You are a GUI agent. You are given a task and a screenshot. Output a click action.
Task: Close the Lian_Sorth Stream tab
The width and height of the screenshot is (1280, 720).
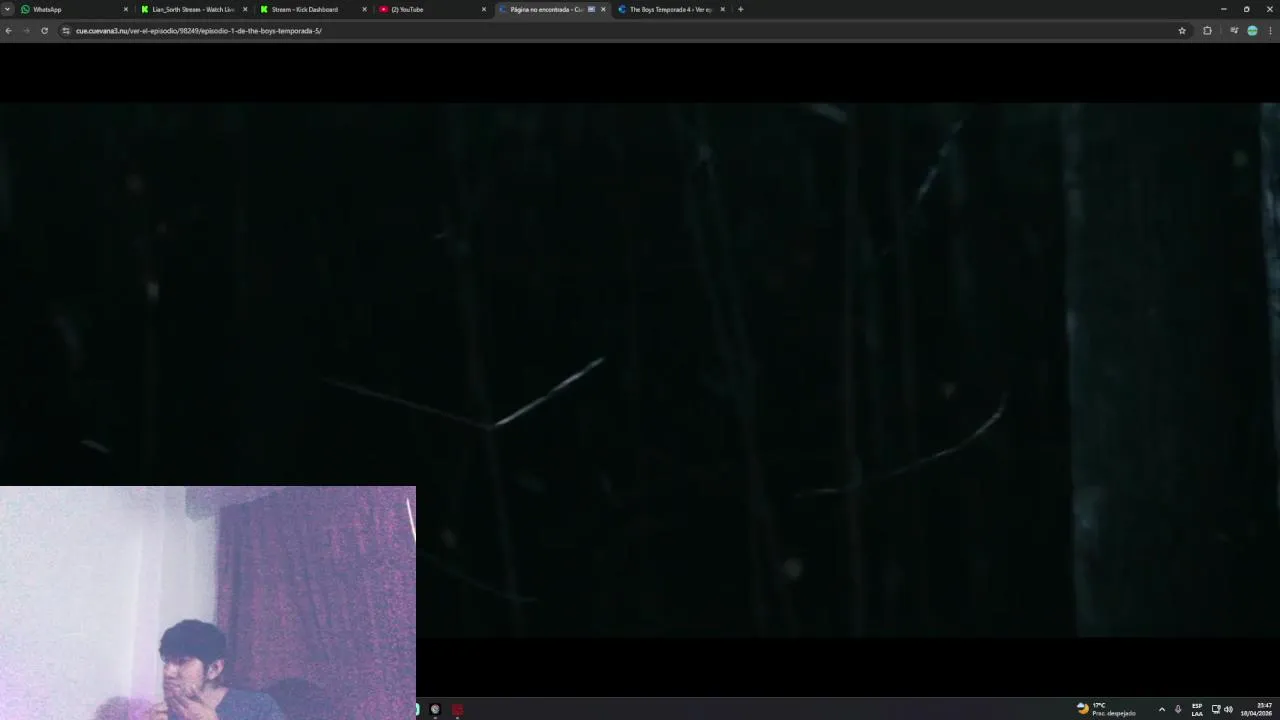point(245,9)
